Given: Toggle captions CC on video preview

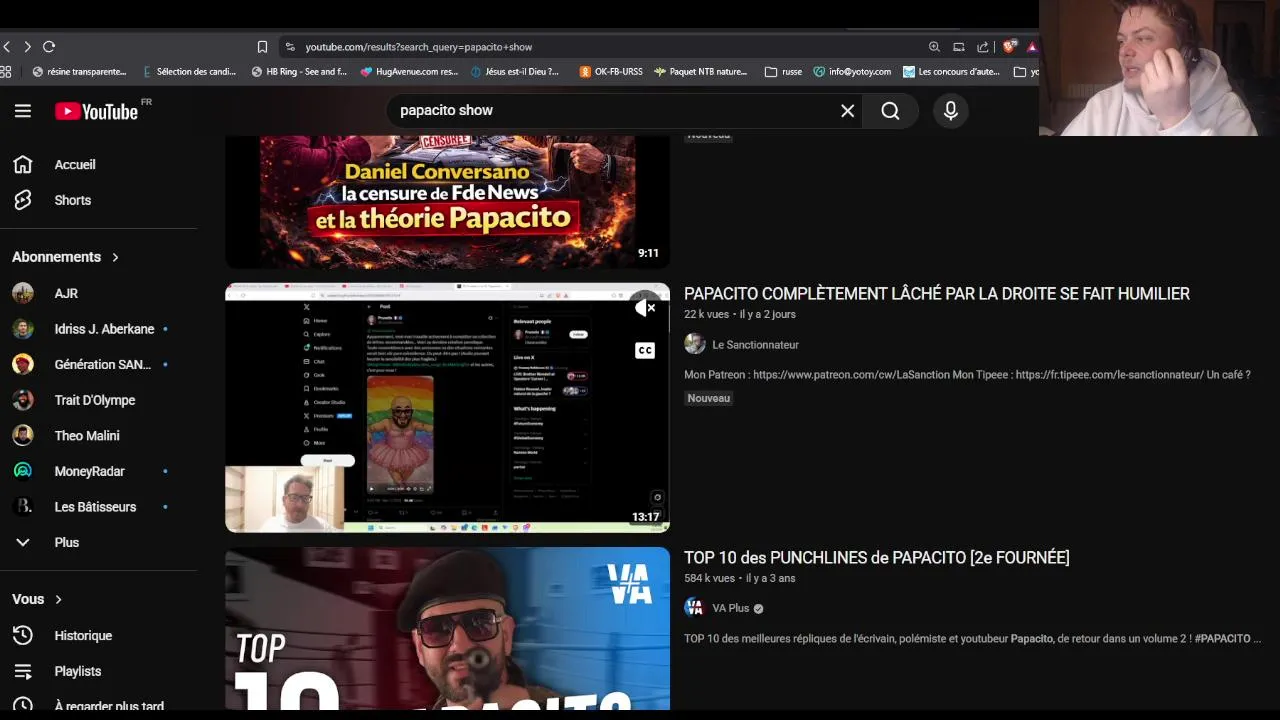Looking at the screenshot, I should tap(645, 350).
